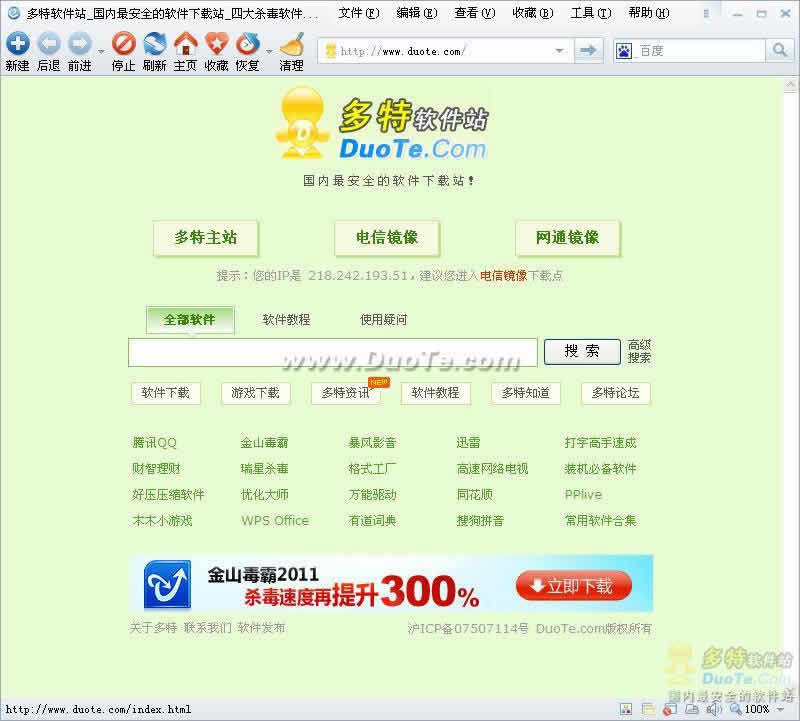800x721 pixels.
Task: Go back with the 后退 icon
Action: 49,44
